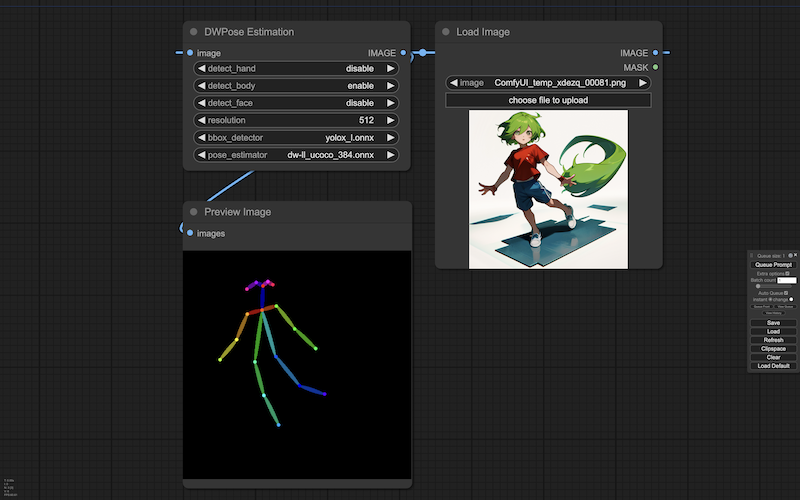
Task: Click the green MASK output port
Action: coord(655,67)
